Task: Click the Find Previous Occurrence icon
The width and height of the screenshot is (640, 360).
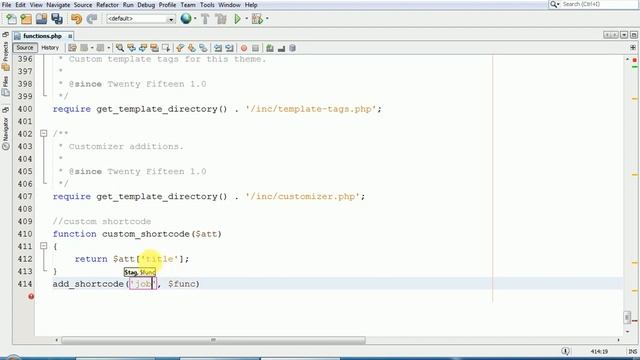Action: [x=131, y=48]
